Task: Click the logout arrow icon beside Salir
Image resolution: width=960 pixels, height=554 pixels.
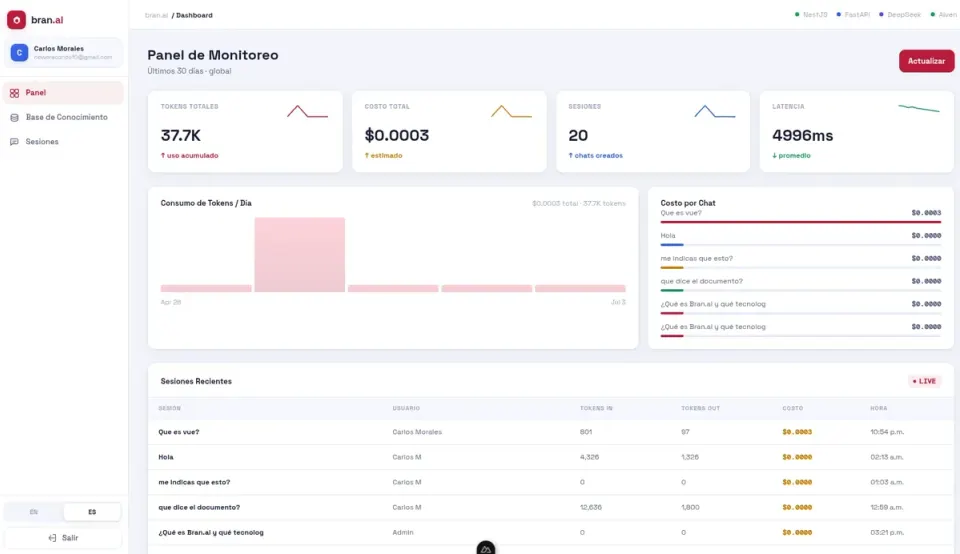Action: tap(52, 537)
